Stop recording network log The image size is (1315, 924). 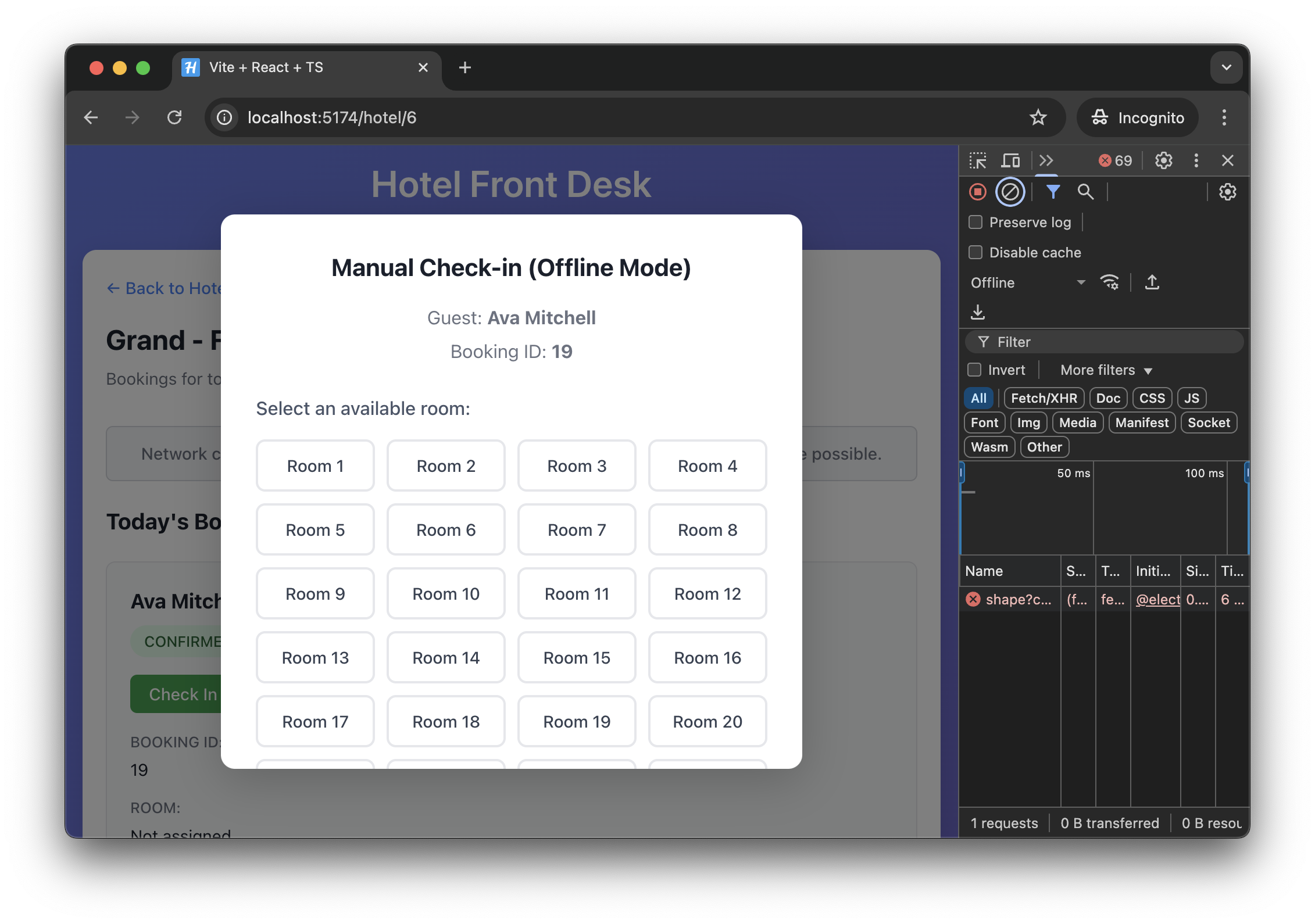977,192
